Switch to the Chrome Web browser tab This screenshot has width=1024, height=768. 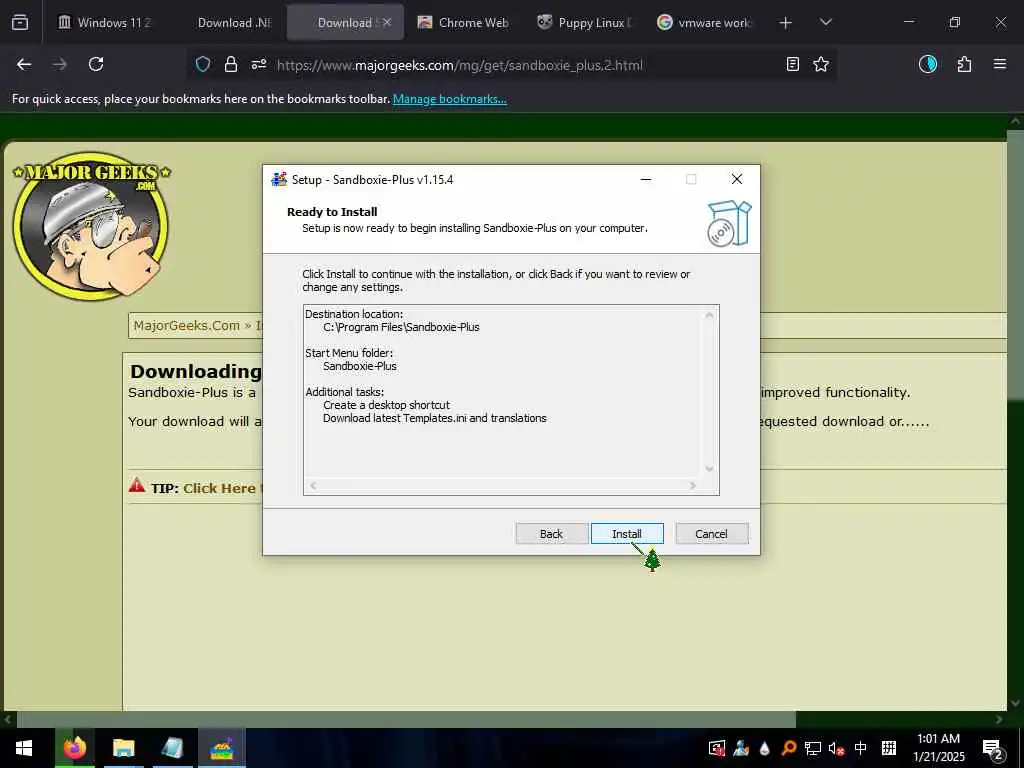point(462,22)
